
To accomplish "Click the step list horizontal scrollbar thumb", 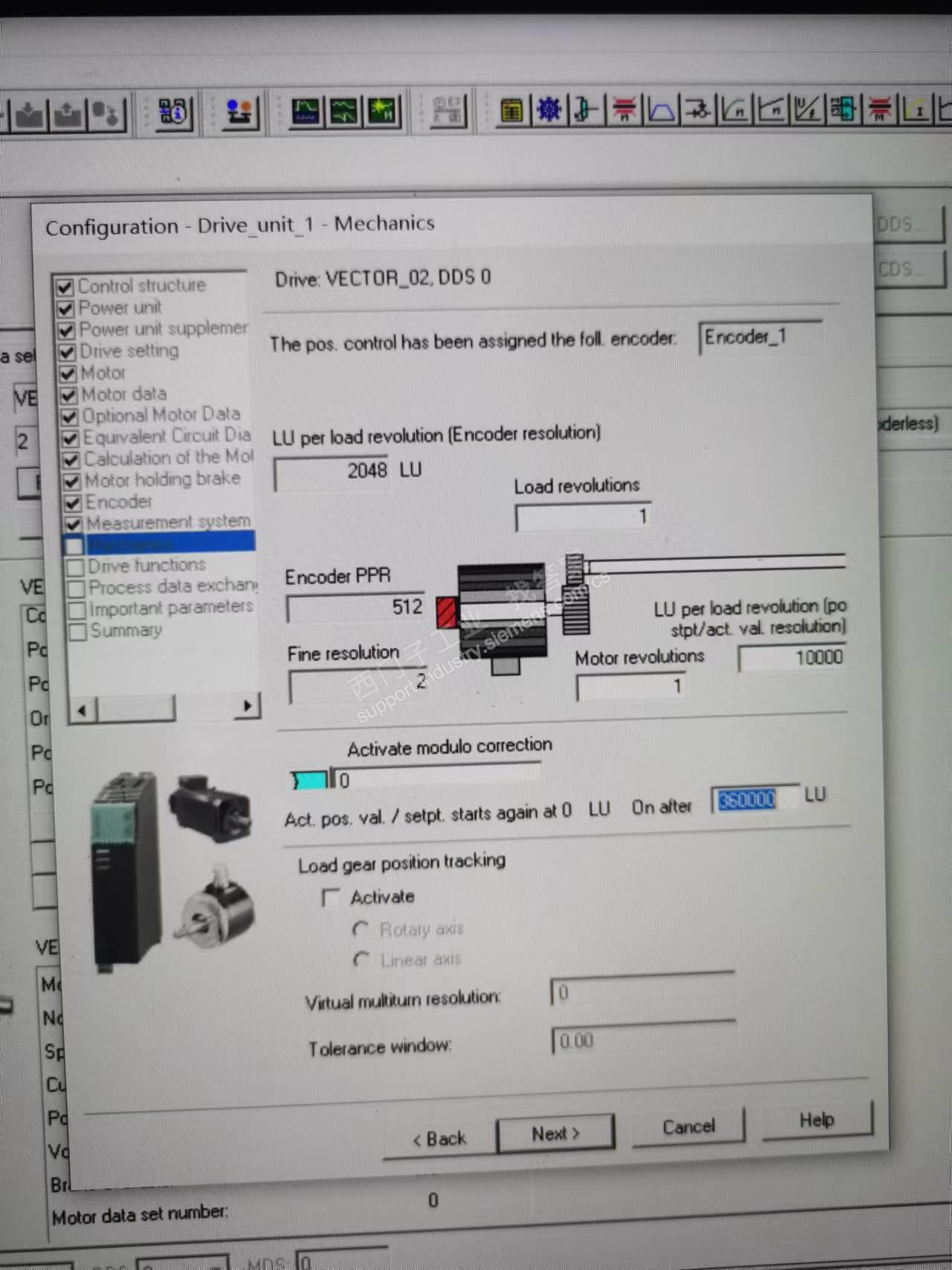I will (x=135, y=709).
